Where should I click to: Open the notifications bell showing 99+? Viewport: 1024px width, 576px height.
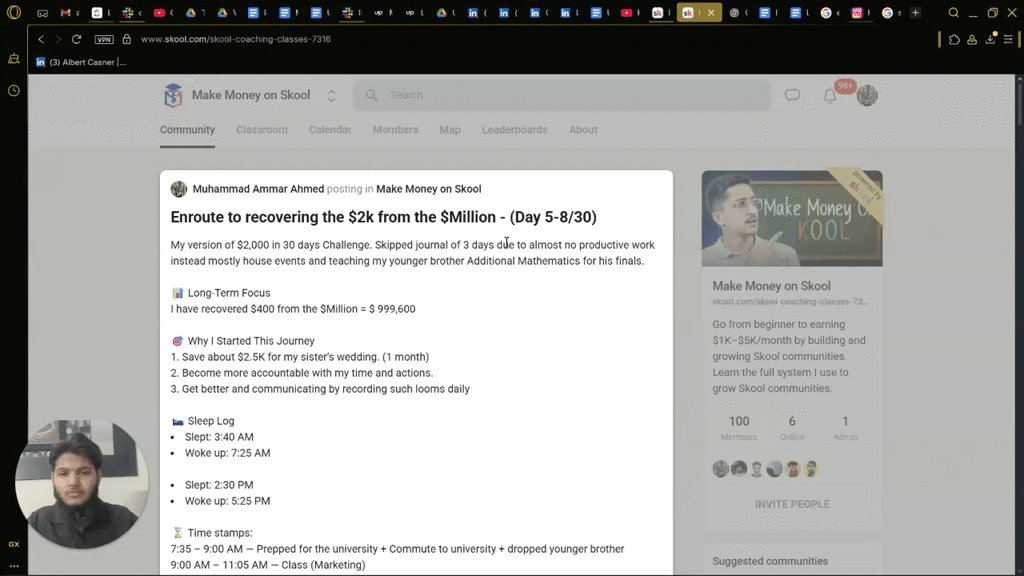click(829, 94)
